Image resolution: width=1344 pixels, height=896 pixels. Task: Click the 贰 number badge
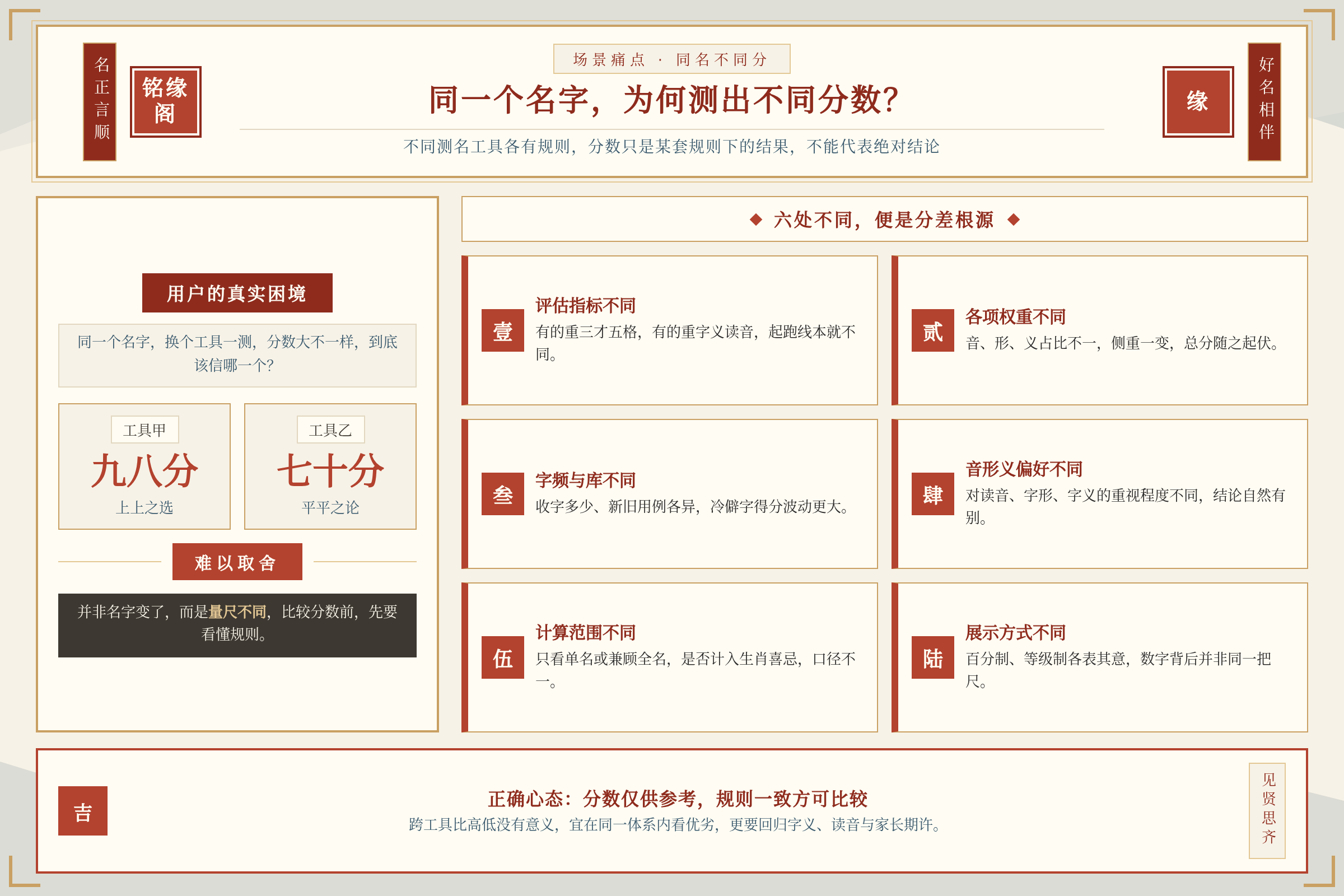tap(932, 330)
